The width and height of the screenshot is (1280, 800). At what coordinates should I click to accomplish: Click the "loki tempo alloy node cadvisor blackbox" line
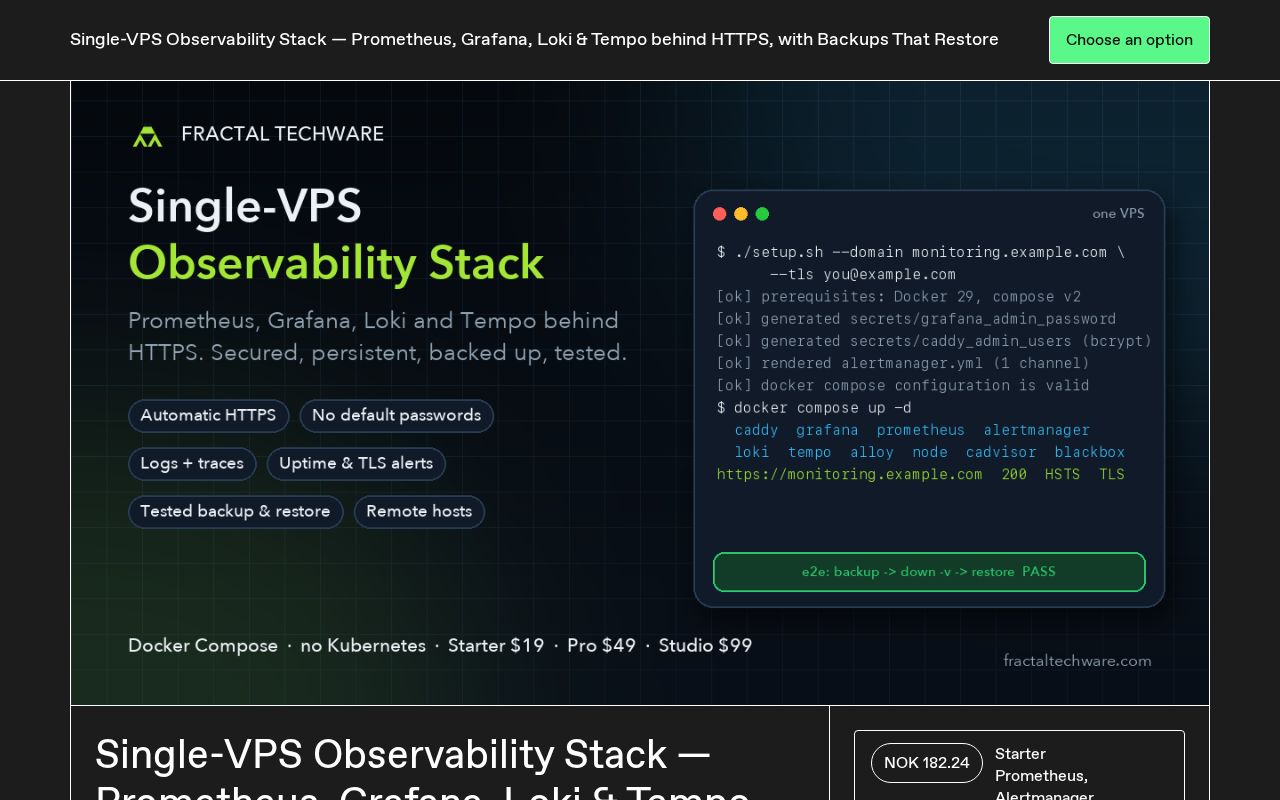click(930, 452)
